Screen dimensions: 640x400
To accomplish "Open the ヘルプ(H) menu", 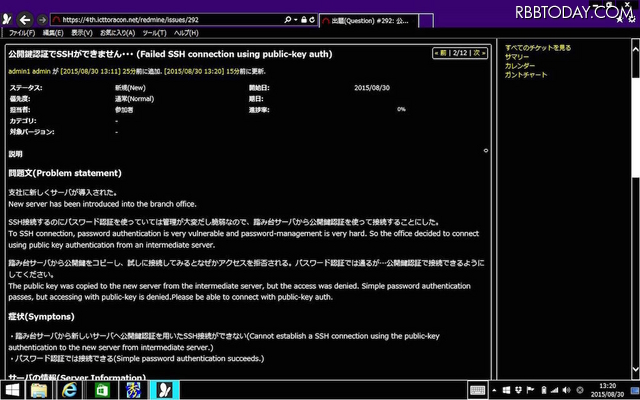I will (x=186, y=33).
